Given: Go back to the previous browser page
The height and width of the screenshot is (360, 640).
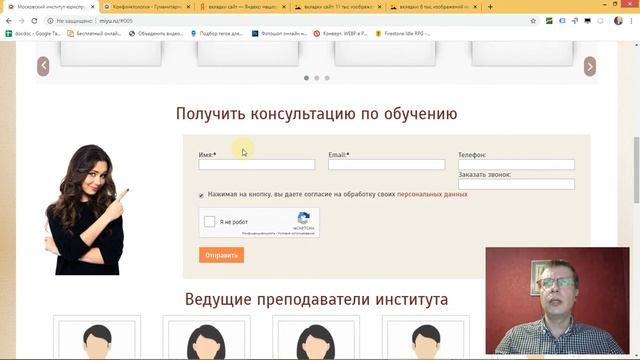Looking at the screenshot, I should (9, 21).
